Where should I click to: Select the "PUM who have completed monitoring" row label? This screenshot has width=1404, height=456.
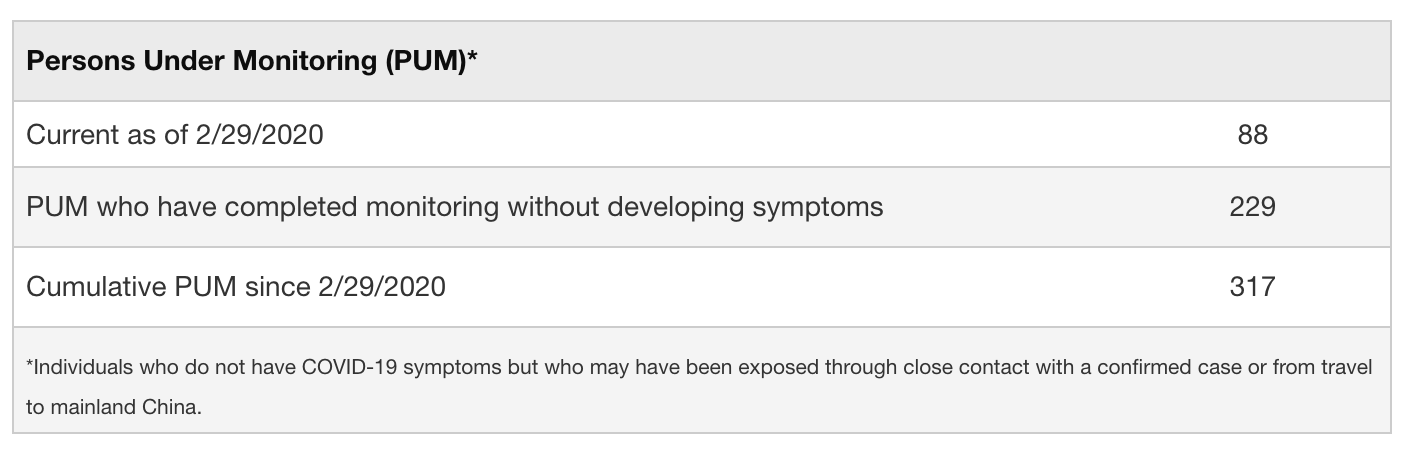pyautogui.click(x=455, y=207)
